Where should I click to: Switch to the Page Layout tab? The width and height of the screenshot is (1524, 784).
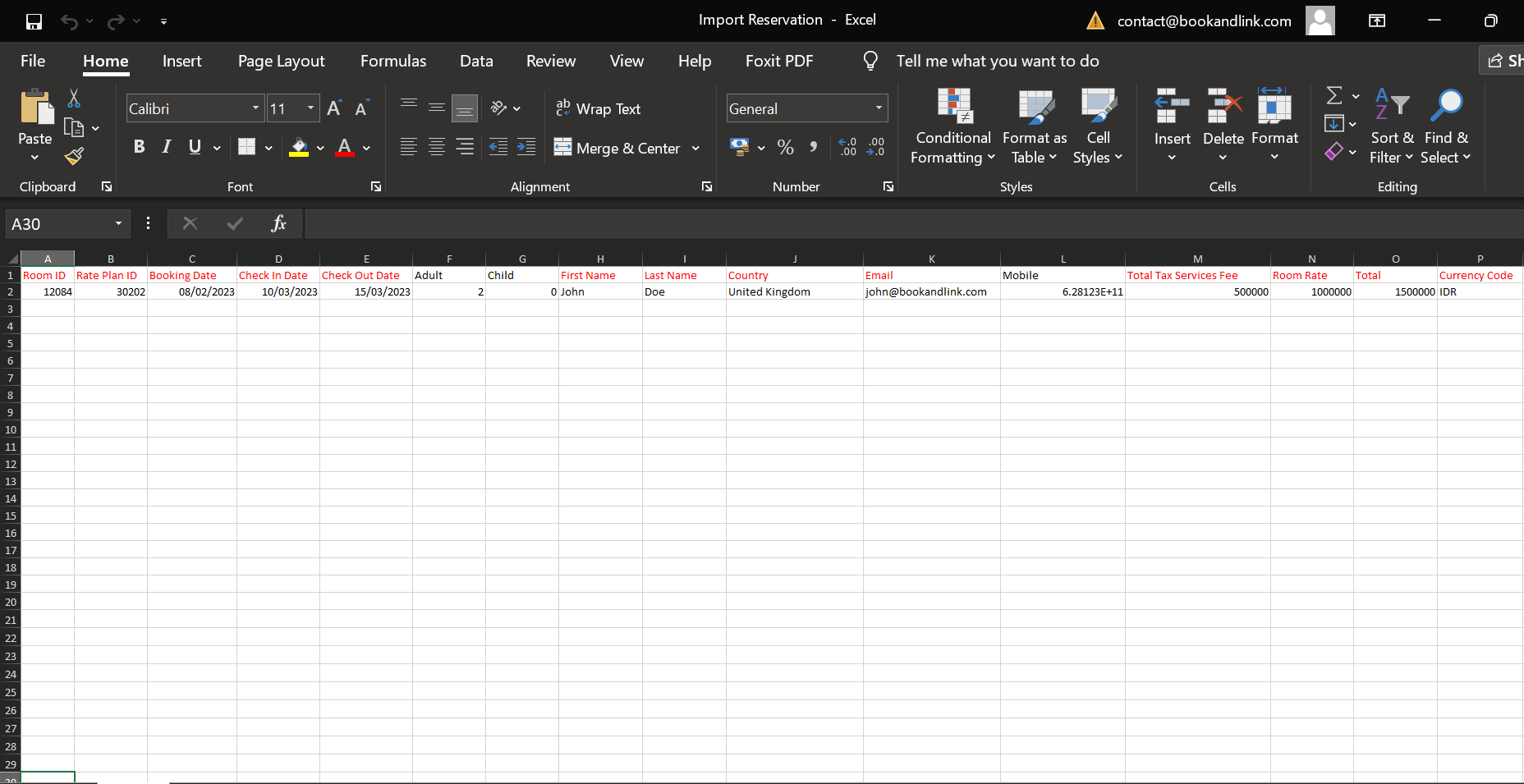point(281,61)
